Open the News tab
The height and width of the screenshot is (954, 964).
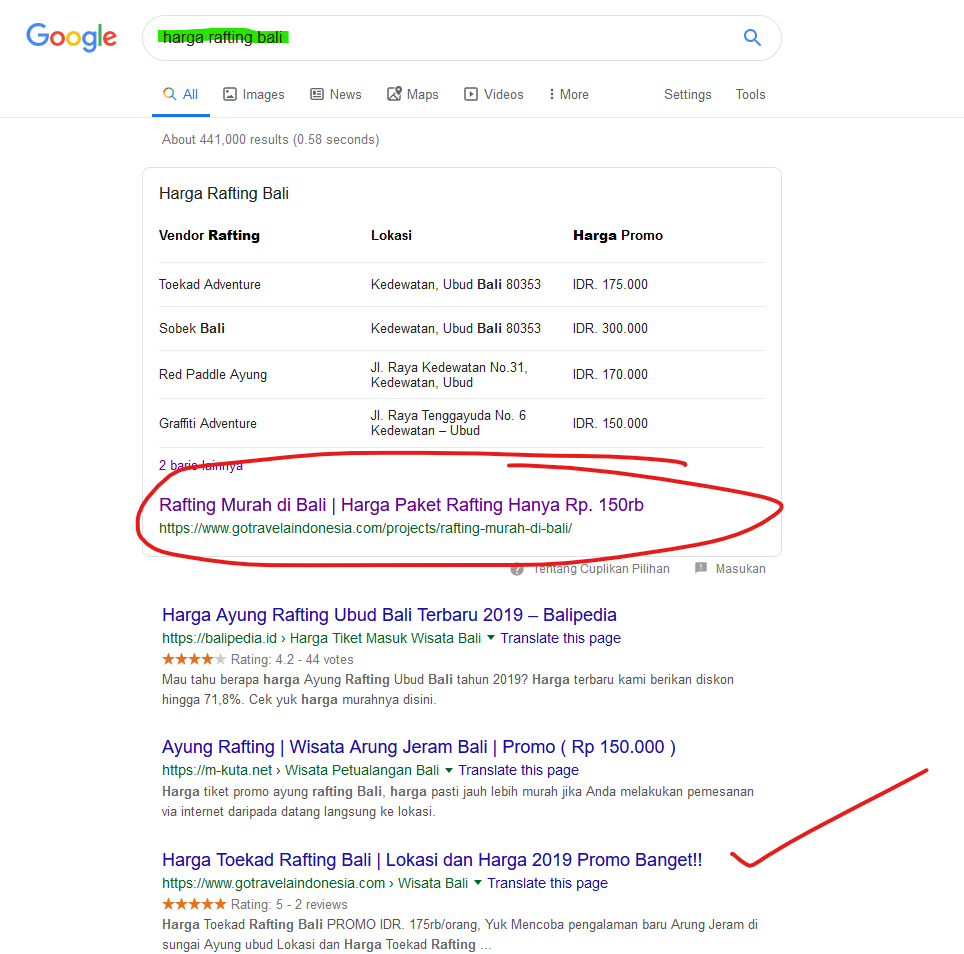[x=336, y=94]
